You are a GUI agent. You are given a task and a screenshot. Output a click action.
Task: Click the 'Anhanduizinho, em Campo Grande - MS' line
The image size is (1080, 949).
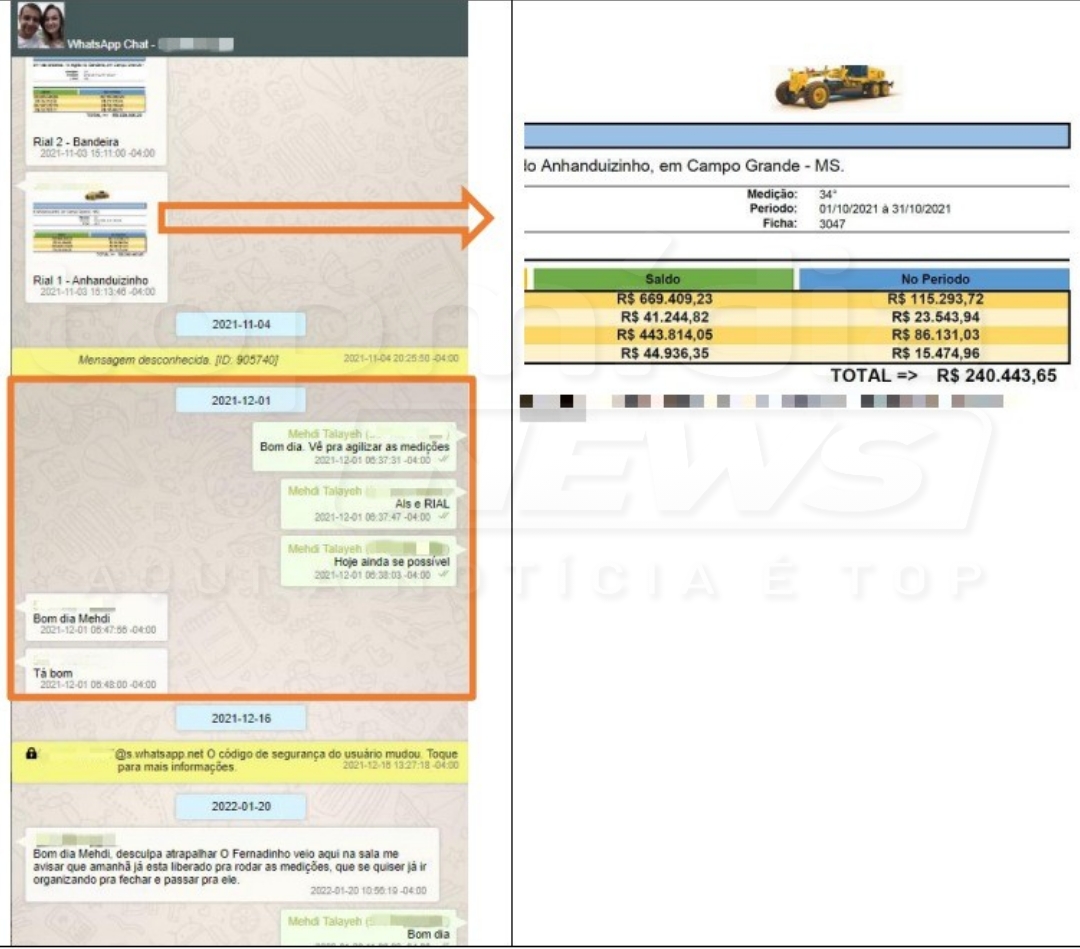click(x=683, y=166)
